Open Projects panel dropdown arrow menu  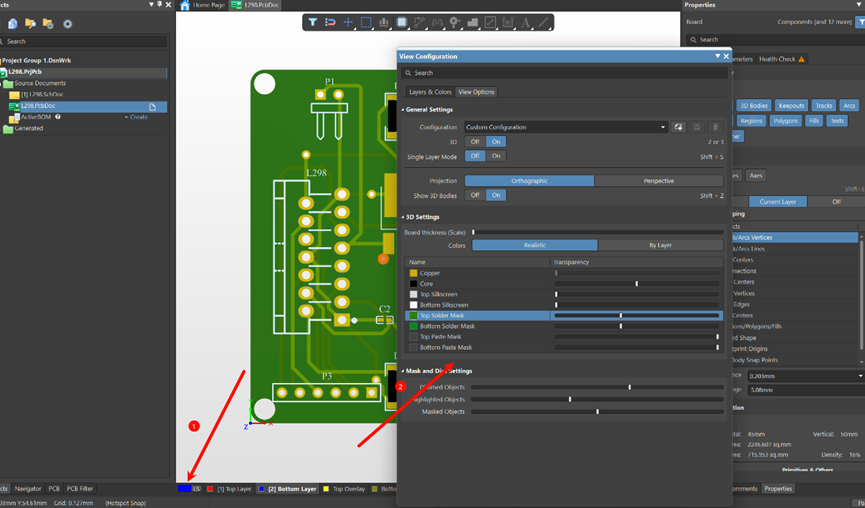[152, 4]
